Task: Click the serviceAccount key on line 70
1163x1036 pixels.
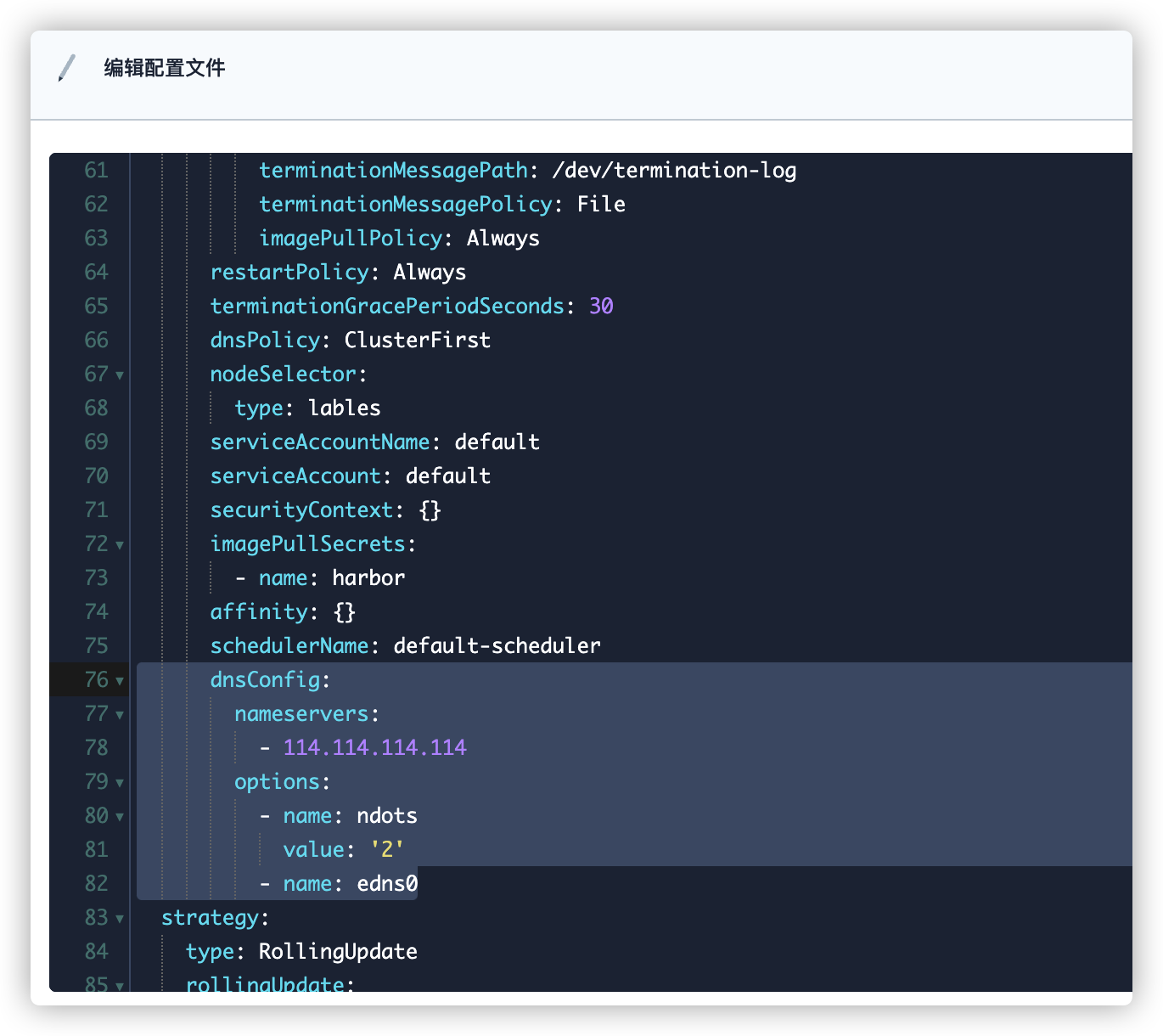Action: (x=295, y=476)
